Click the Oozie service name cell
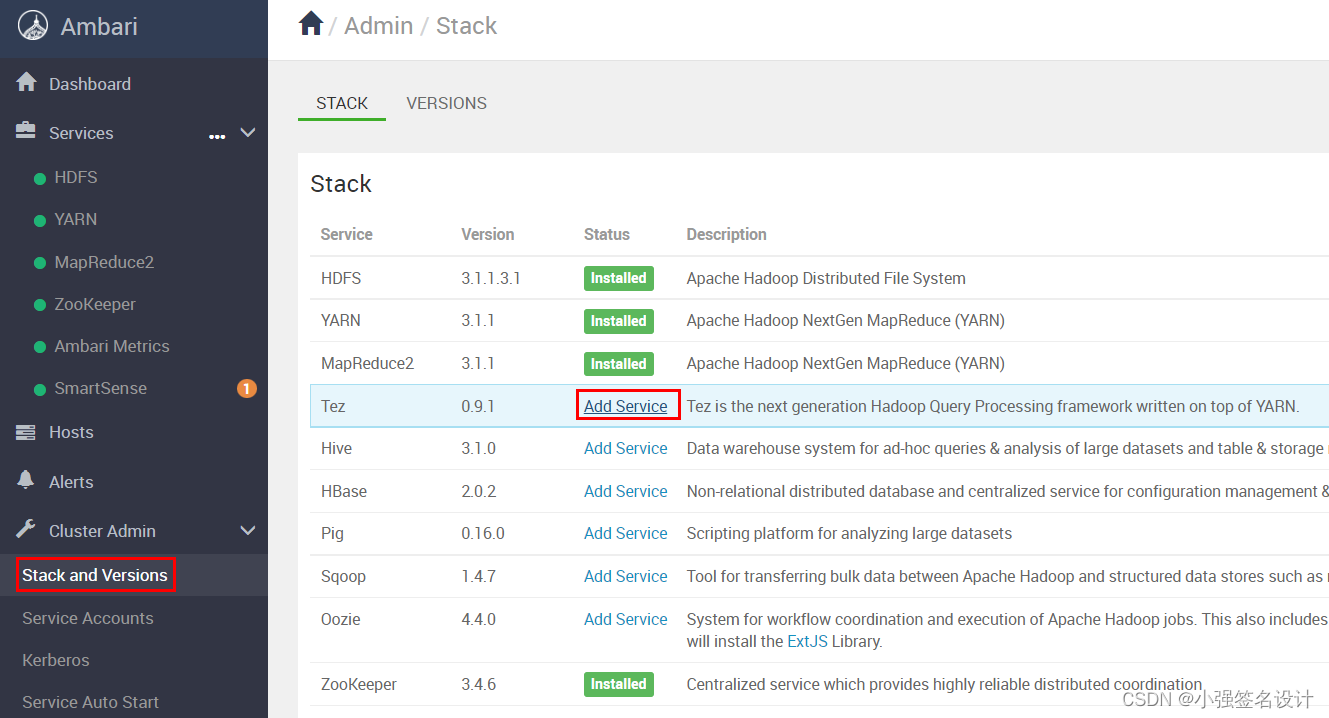The width and height of the screenshot is (1329, 718). click(341, 619)
